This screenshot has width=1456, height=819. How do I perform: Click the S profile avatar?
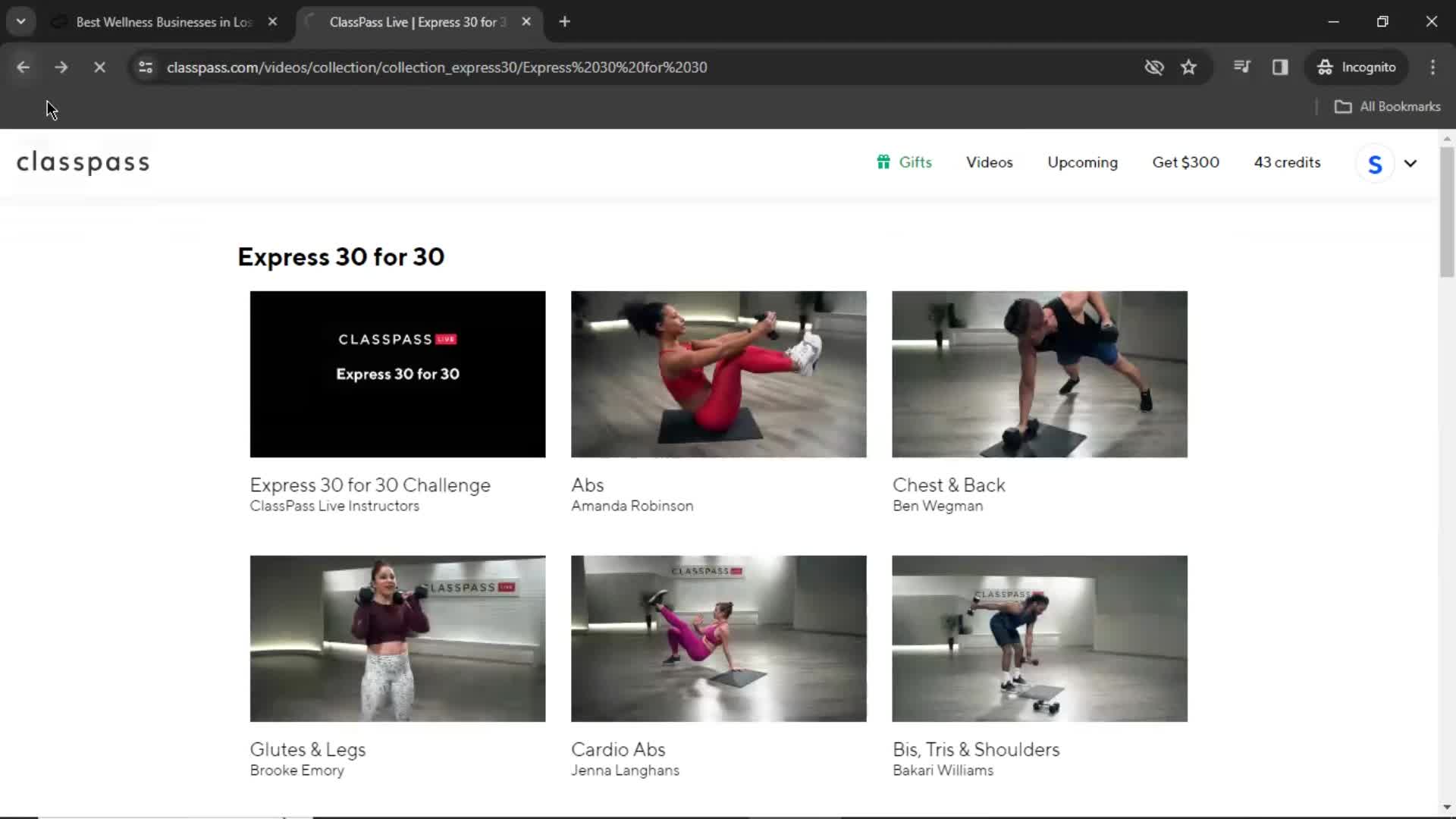[1374, 164]
